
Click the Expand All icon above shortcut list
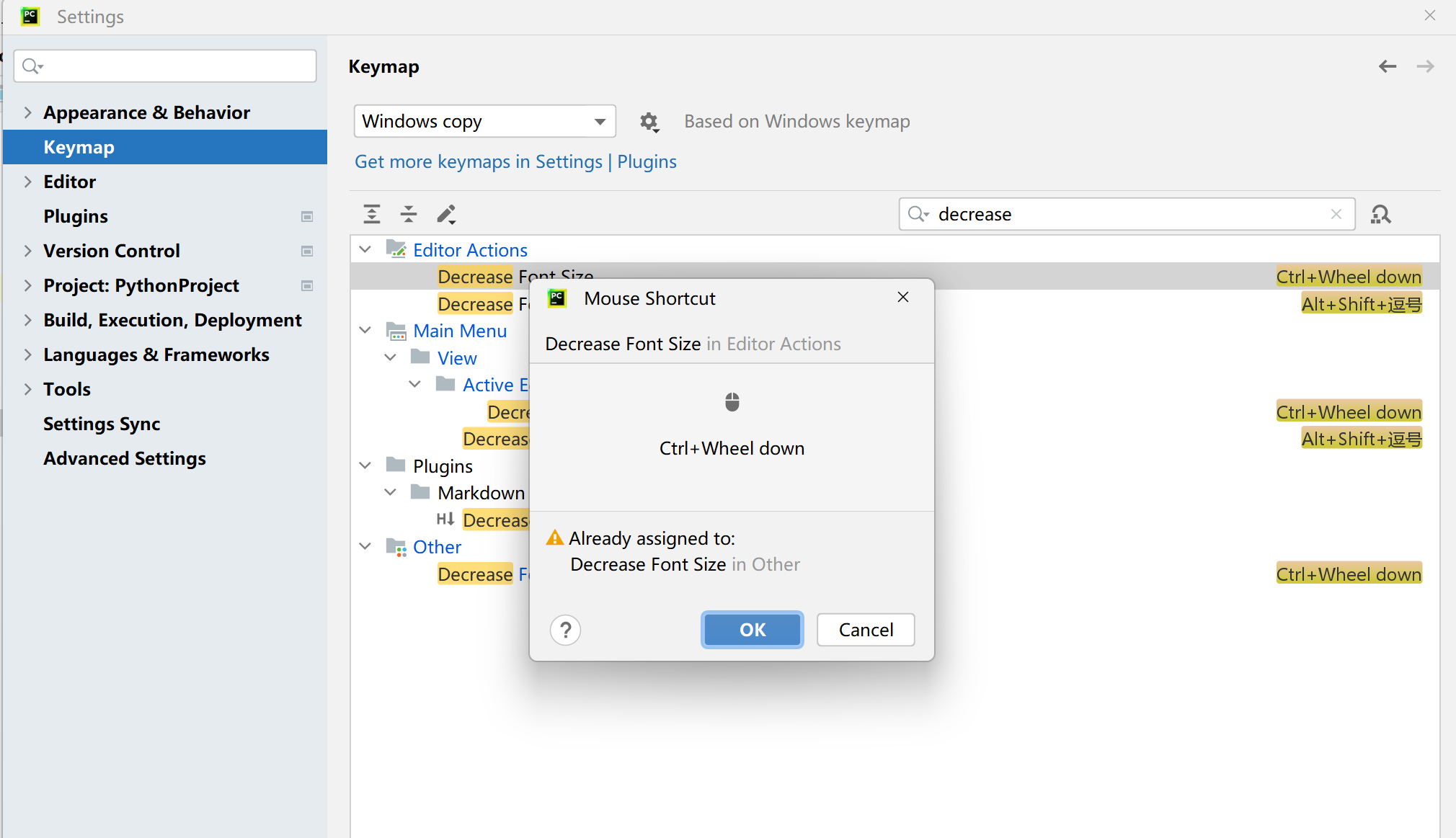point(372,214)
